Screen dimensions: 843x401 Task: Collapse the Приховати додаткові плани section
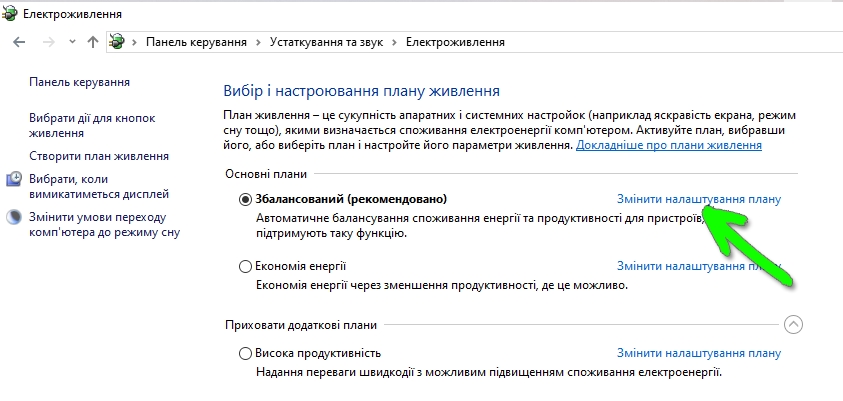793,324
